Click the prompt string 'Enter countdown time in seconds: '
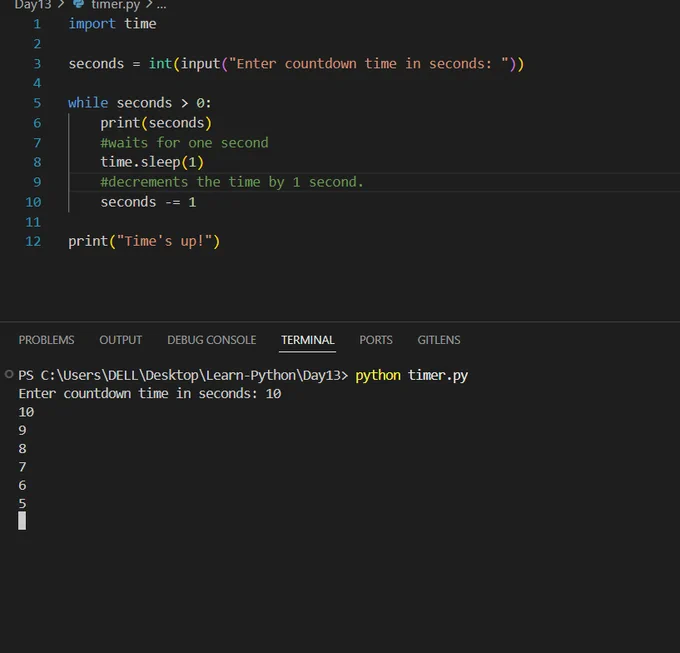 coord(369,64)
